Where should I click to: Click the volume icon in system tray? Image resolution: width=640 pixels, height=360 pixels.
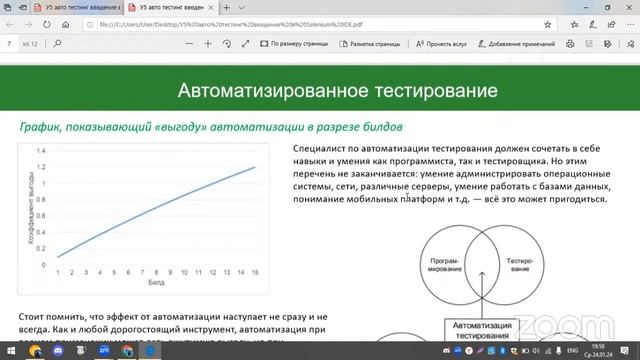click(x=536, y=351)
